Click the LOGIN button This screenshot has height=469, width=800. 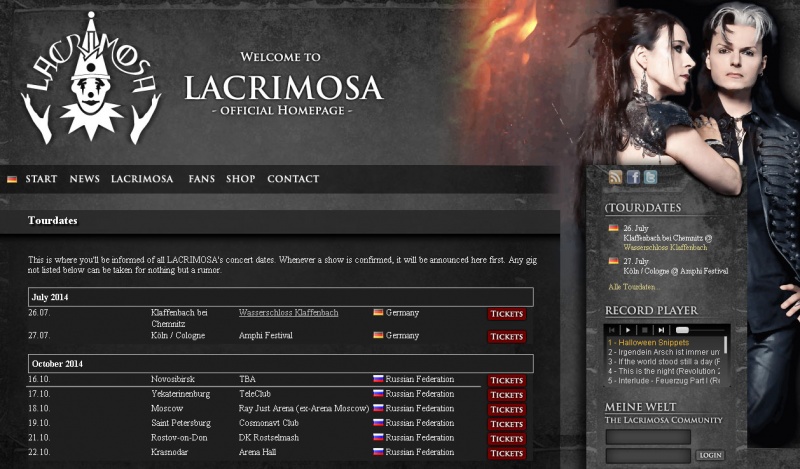coord(710,455)
